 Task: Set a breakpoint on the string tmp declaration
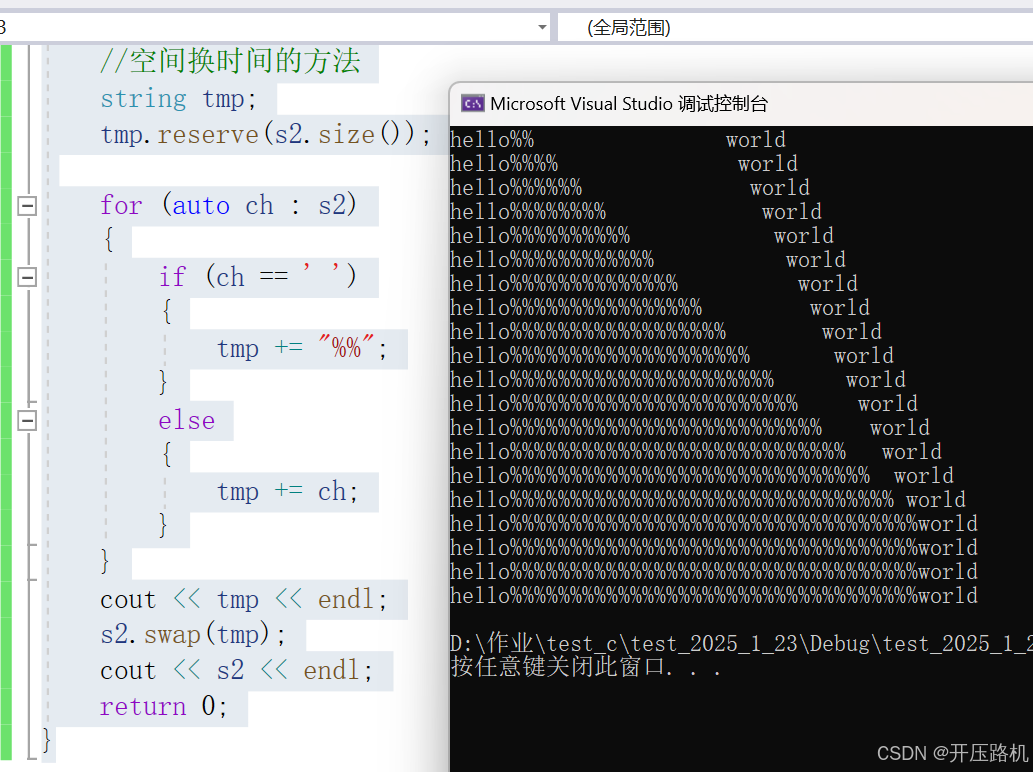pos(7,98)
